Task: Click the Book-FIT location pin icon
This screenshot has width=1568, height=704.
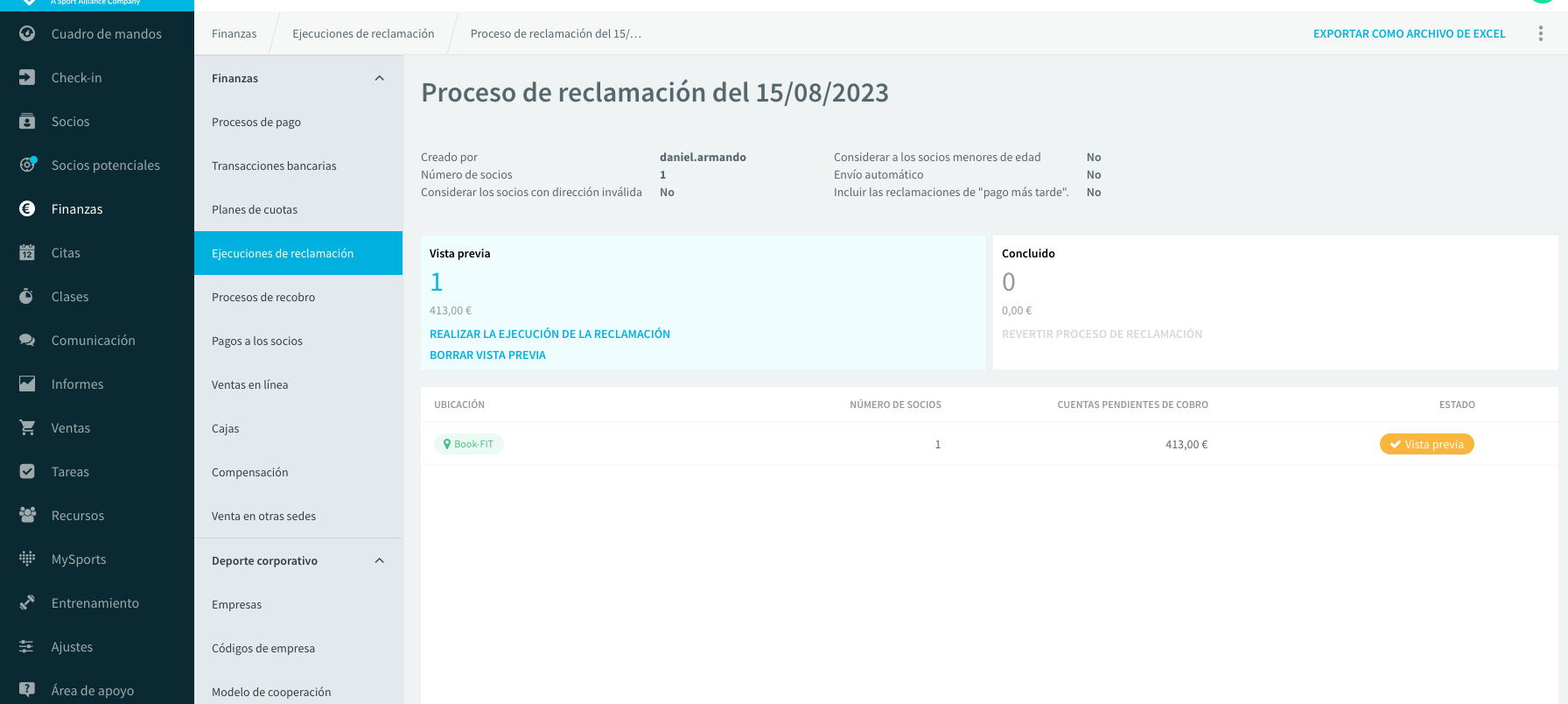Action: point(447,444)
